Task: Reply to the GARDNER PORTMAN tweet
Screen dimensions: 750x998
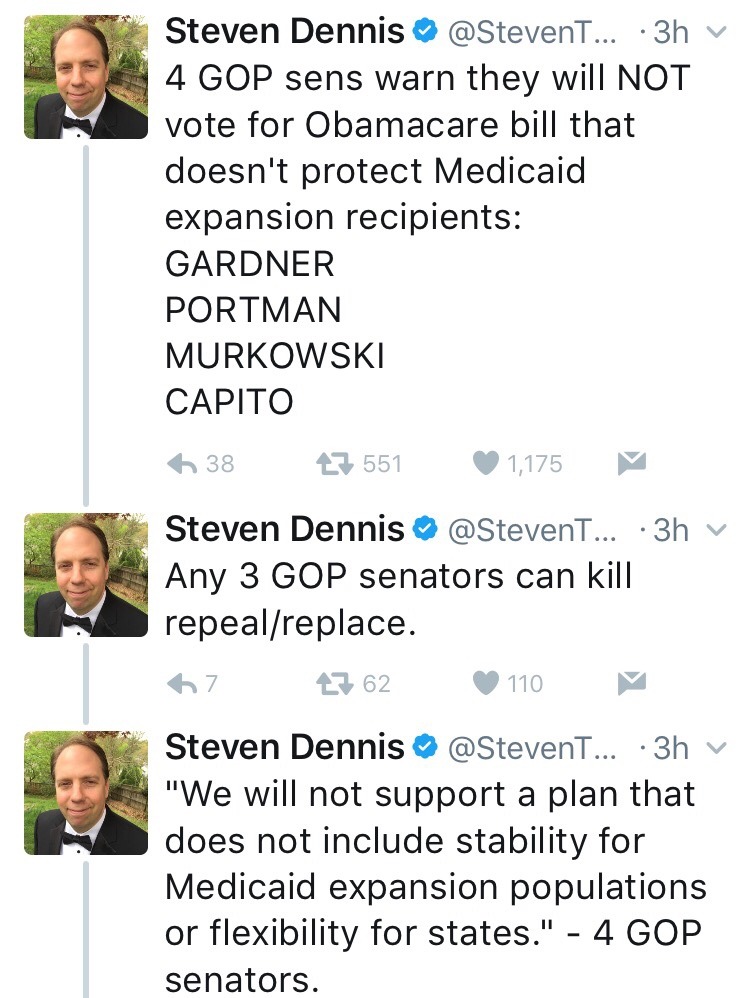Action: pos(183,463)
